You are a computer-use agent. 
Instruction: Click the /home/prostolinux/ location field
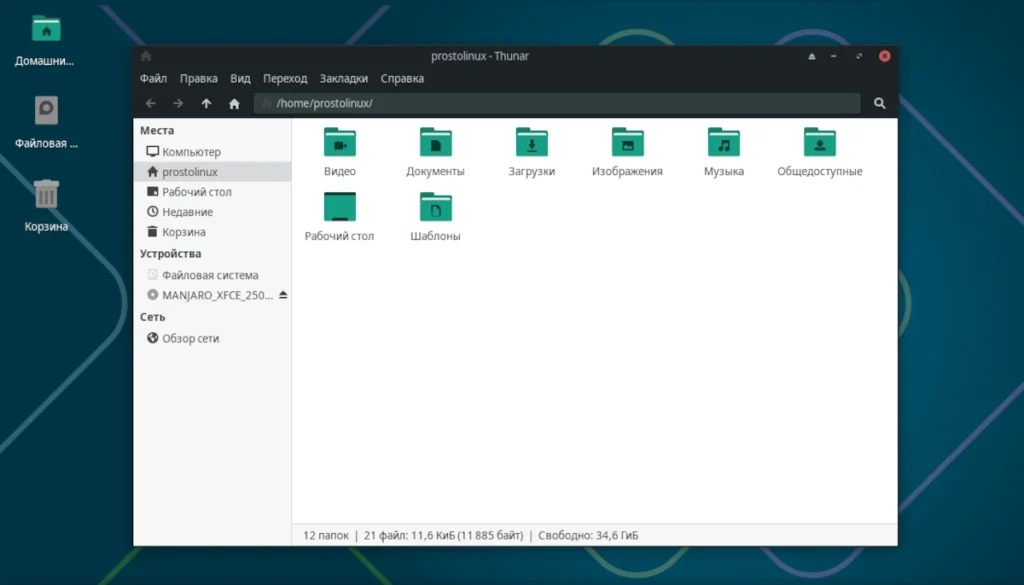click(x=557, y=103)
